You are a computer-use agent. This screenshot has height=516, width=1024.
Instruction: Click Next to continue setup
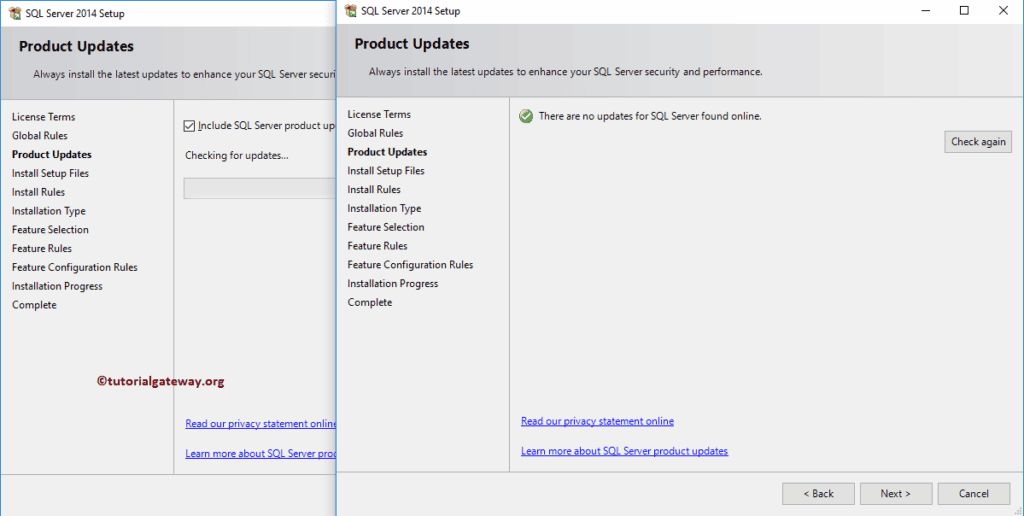895,494
